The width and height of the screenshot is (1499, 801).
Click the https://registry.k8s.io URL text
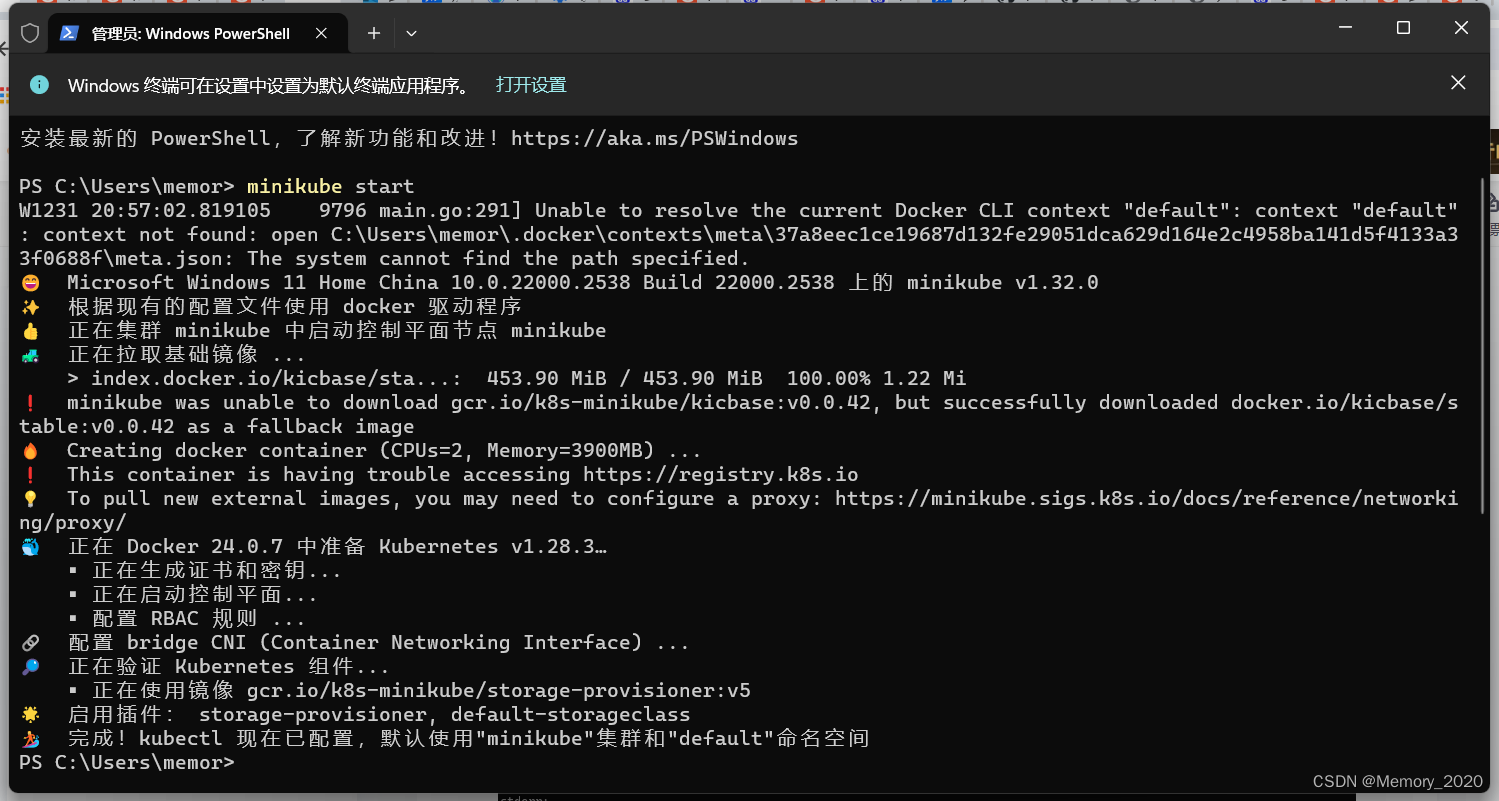pyautogui.click(x=720, y=474)
